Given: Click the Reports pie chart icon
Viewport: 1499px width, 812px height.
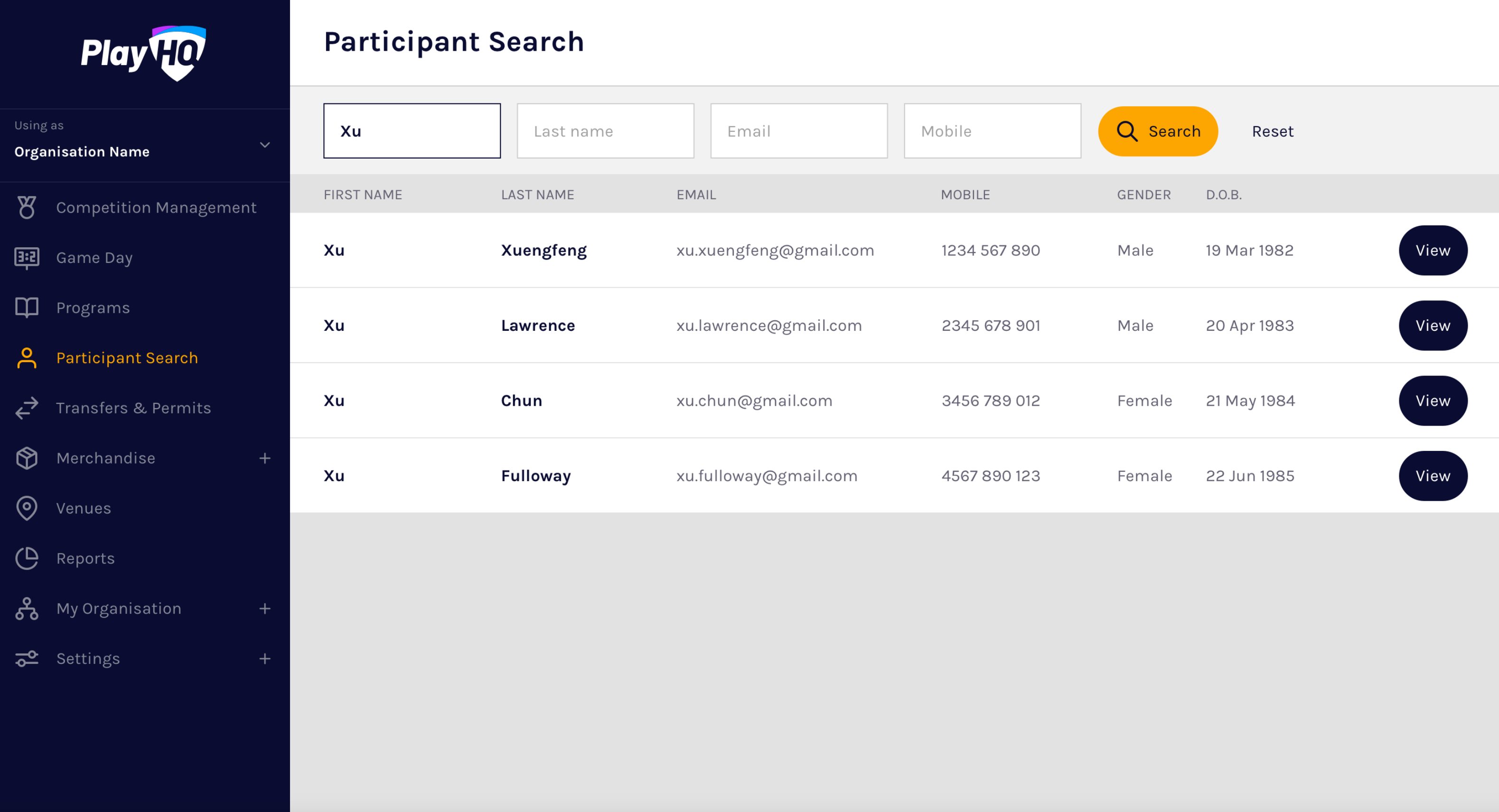Looking at the screenshot, I should coord(27,559).
